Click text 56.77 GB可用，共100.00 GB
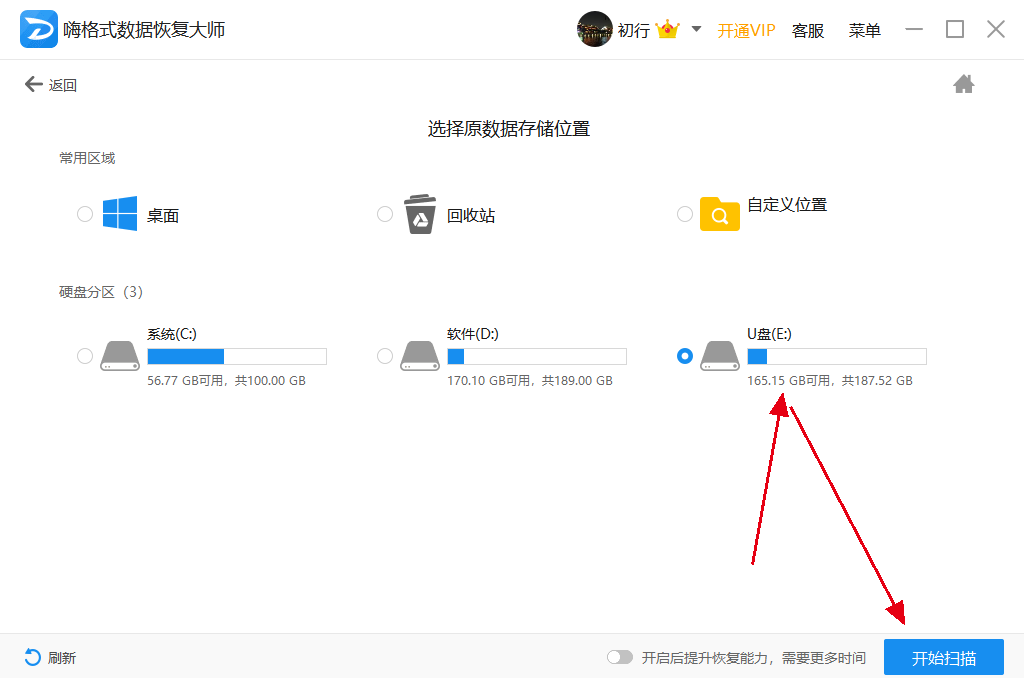1024x678 pixels. point(227,381)
